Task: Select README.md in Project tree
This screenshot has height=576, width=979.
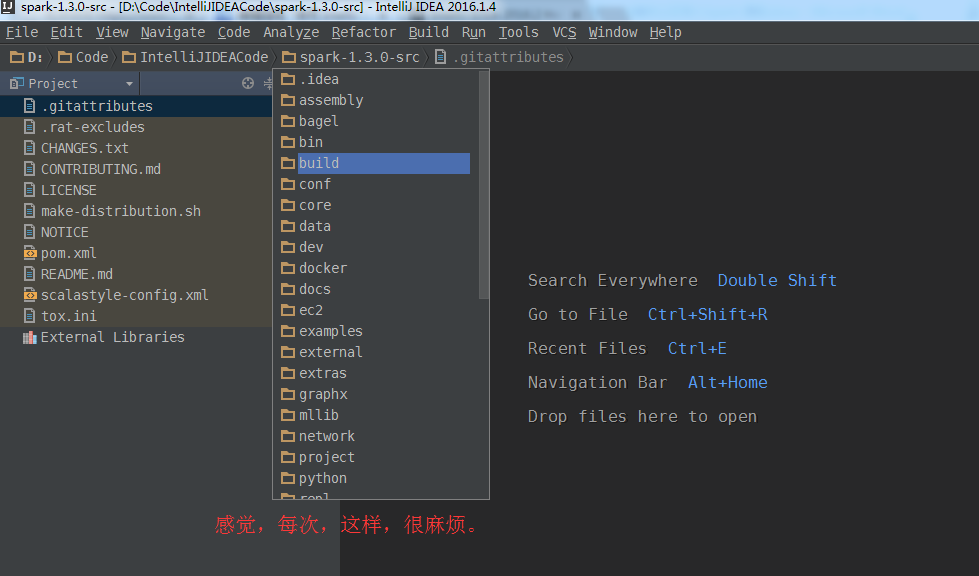Action: pos(136,275)
